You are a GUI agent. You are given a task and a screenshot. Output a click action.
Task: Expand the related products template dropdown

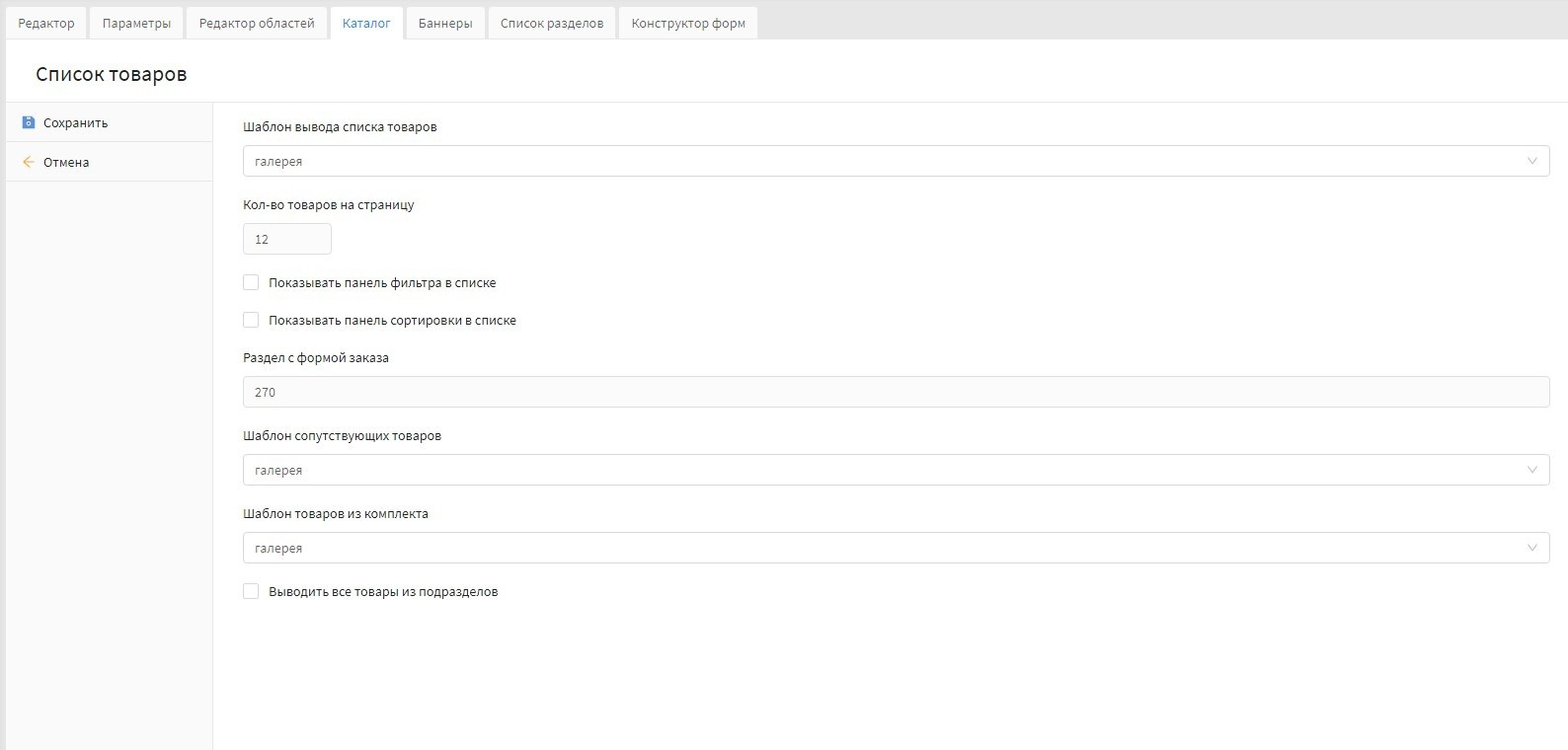pyautogui.click(x=896, y=470)
